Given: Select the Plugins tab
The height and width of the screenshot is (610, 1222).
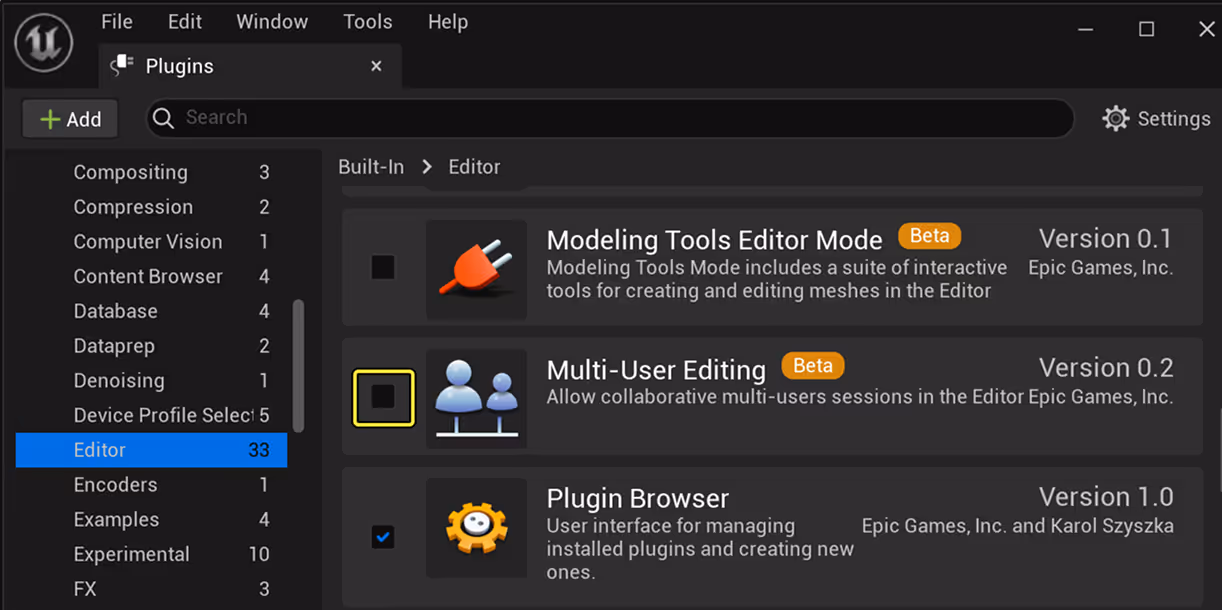Looking at the screenshot, I should pyautogui.click(x=249, y=66).
